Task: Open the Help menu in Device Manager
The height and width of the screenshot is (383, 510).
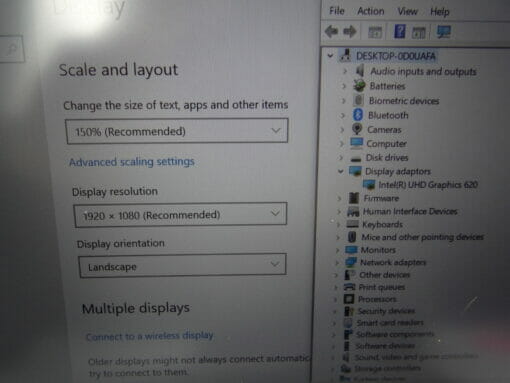Action: point(440,12)
